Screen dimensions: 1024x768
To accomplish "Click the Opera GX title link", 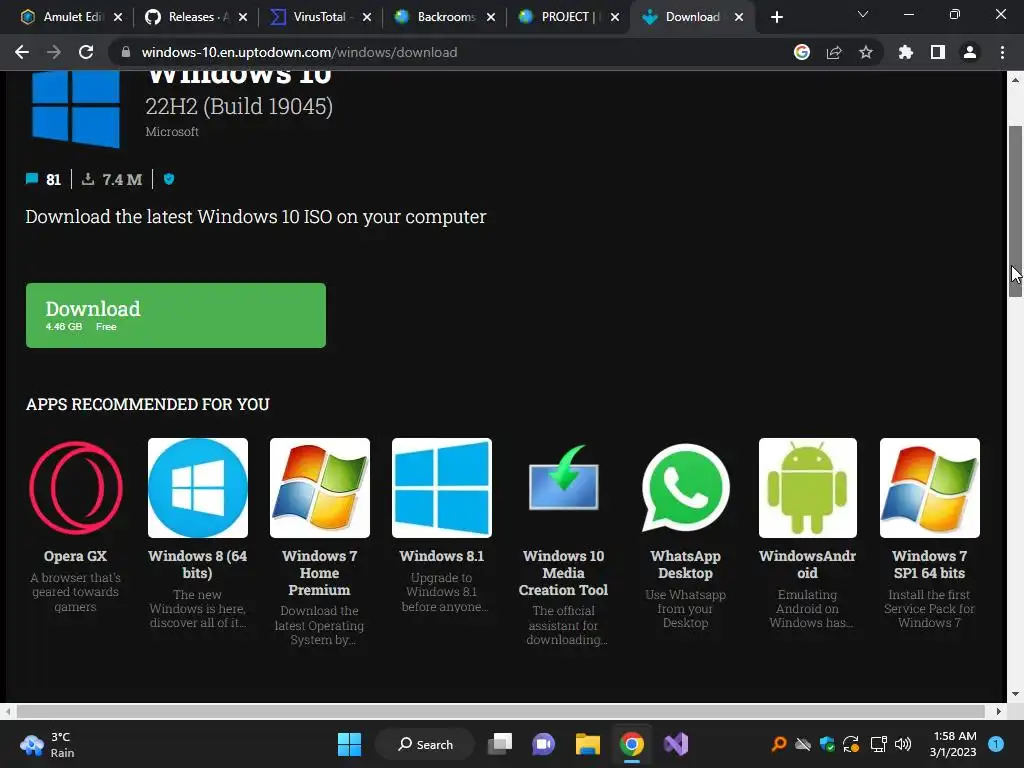I will pos(75,556).
